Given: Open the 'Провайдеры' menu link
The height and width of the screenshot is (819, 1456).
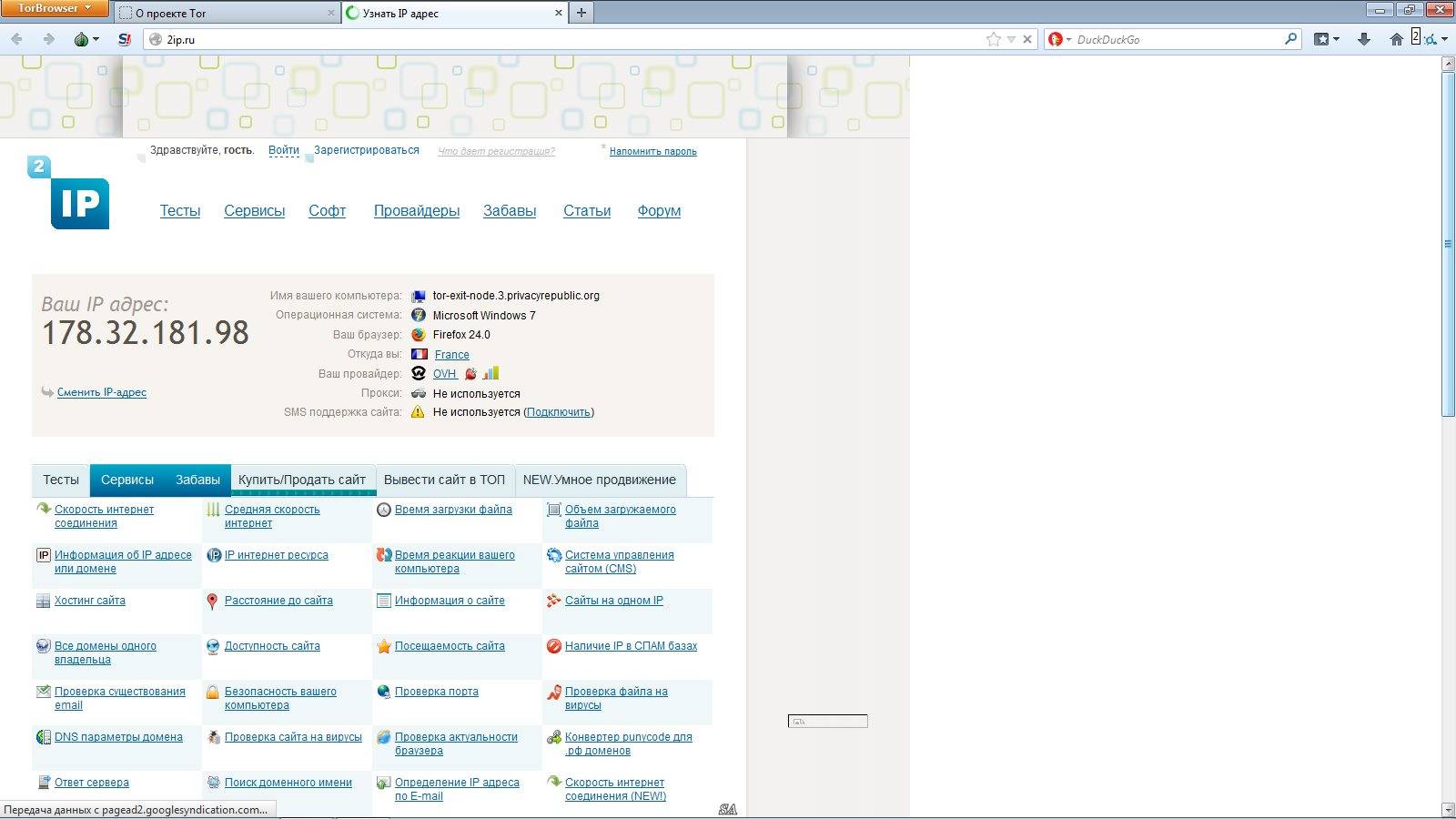Looking at the screenshot, I should pos(416,211).
